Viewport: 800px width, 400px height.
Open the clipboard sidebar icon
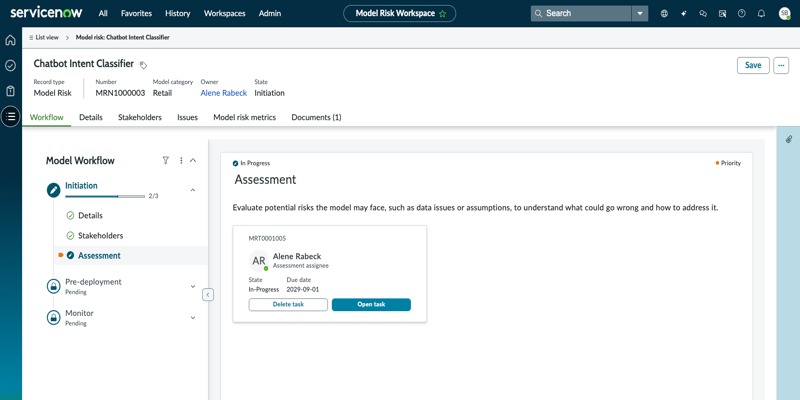click(10, 91)
